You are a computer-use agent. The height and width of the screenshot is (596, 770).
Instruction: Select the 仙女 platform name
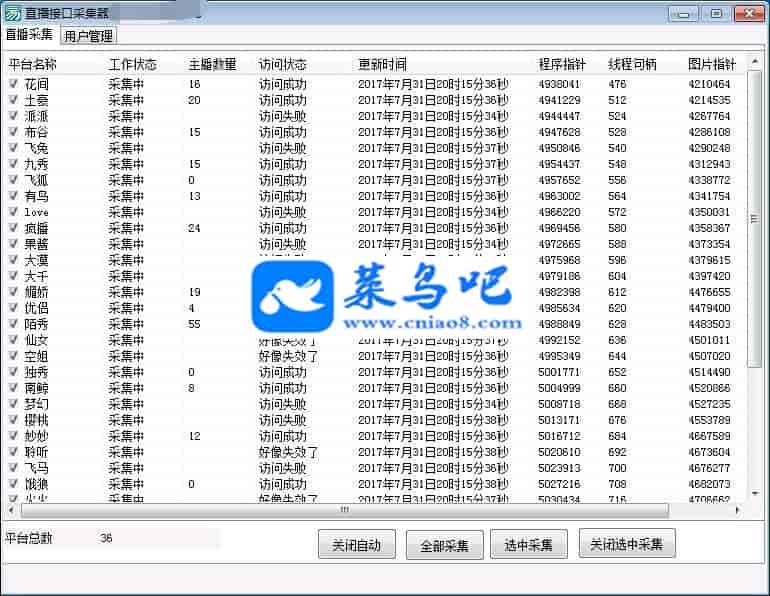(36, 340)
